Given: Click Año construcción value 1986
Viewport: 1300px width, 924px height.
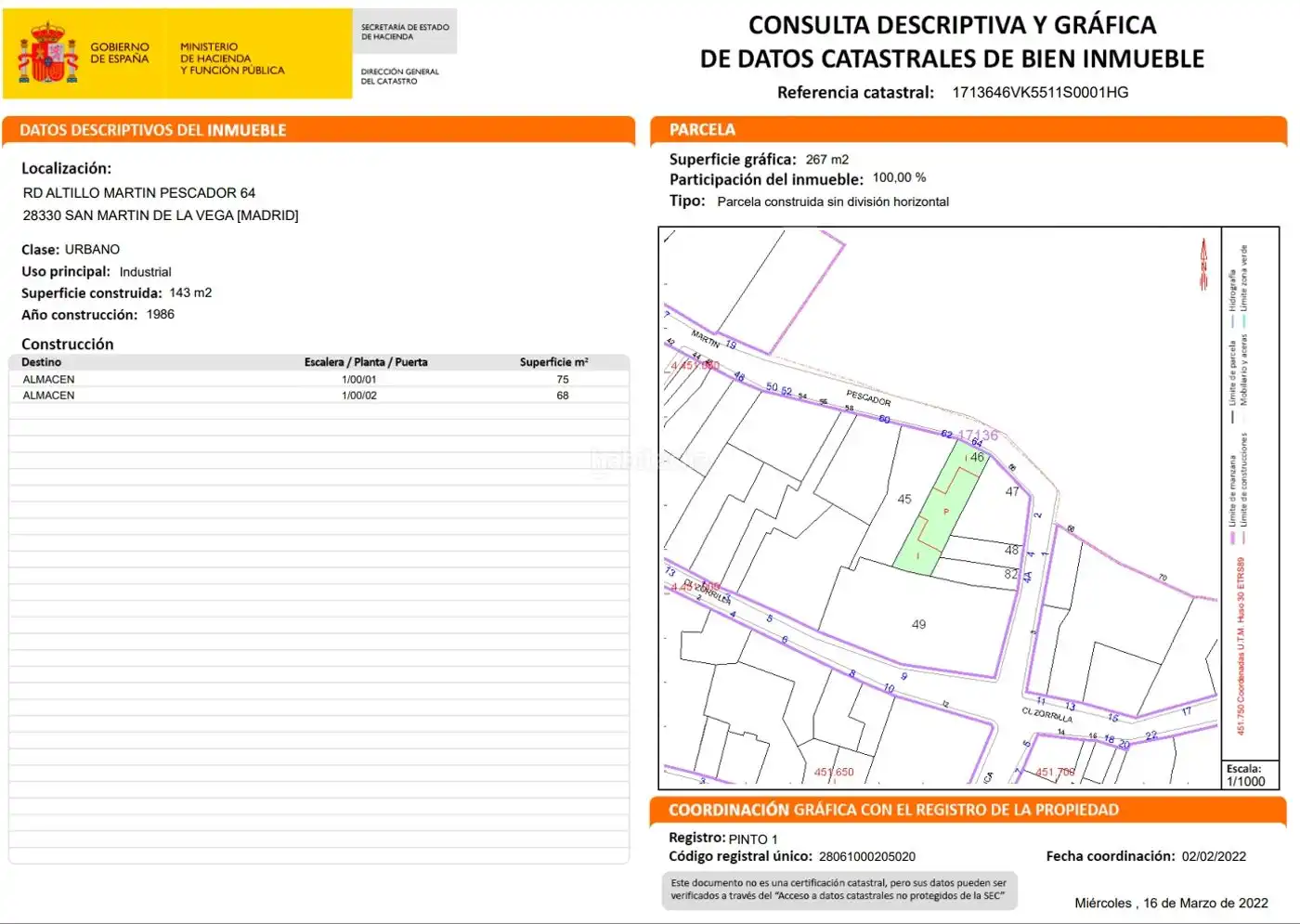Looking at the screenshot, I should coord(161,315).
